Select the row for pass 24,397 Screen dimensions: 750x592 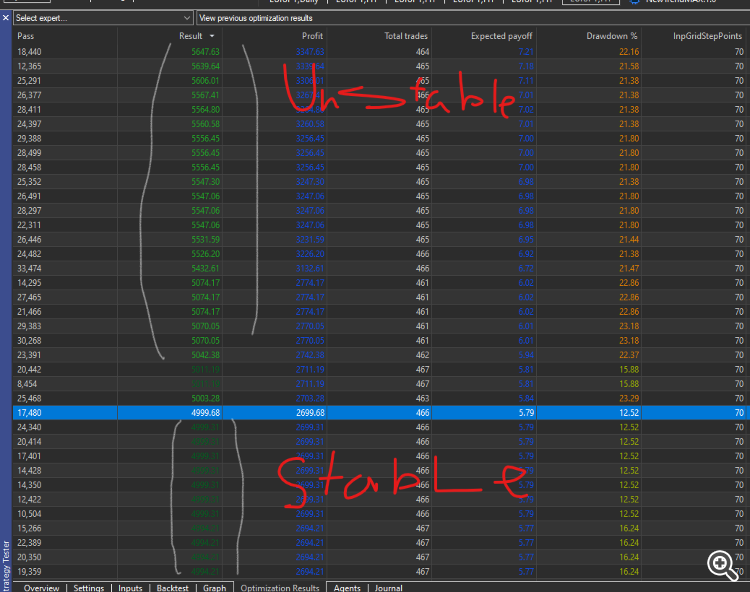(x=381, y=124)
